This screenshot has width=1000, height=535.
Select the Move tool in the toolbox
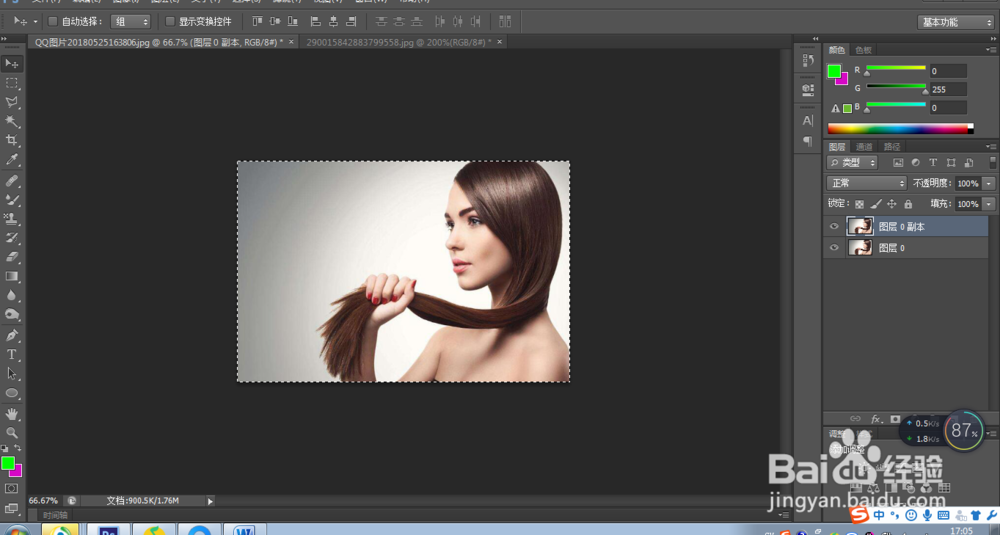point(11,64)
